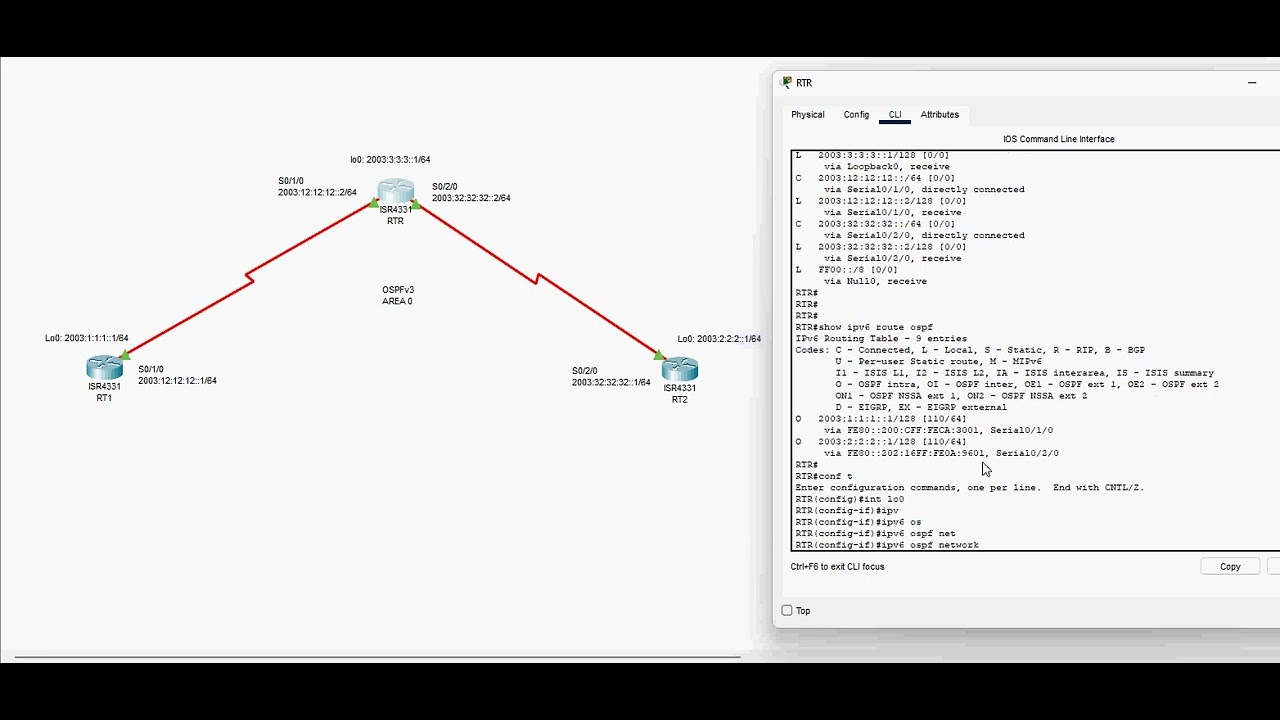Click the green link light at RT2
Screen dimensions: 1280x720
click(x=658, y=354)
